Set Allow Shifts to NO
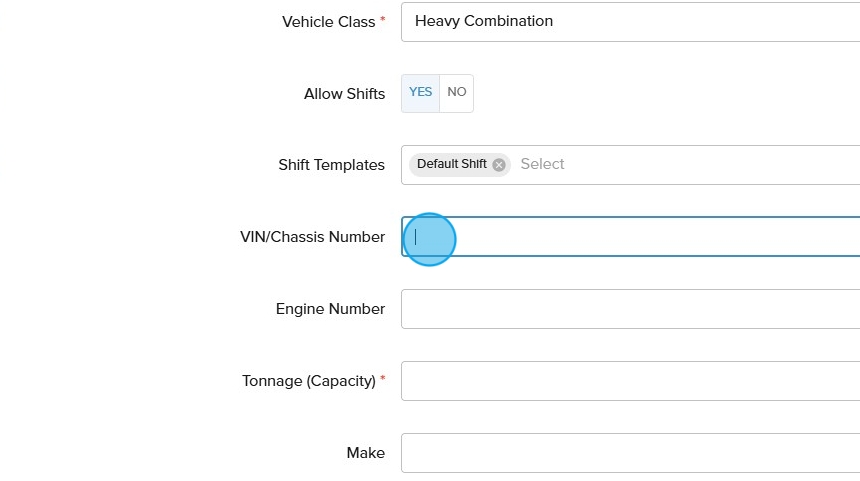This screenshot has height=481, width=860. pos(457,93)
